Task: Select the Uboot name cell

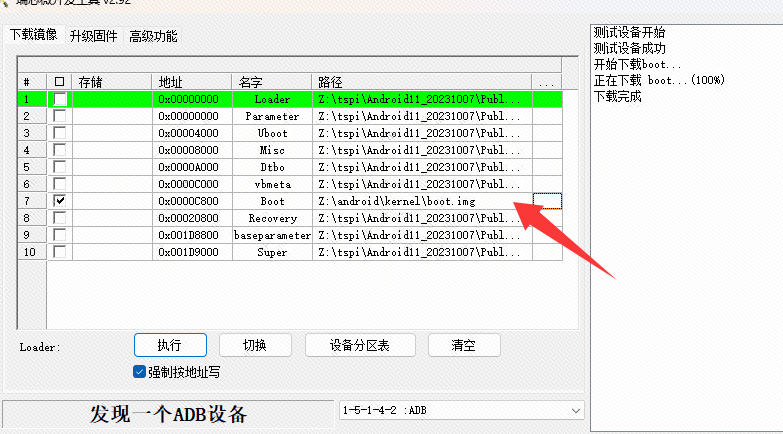Action: (272, 133)
